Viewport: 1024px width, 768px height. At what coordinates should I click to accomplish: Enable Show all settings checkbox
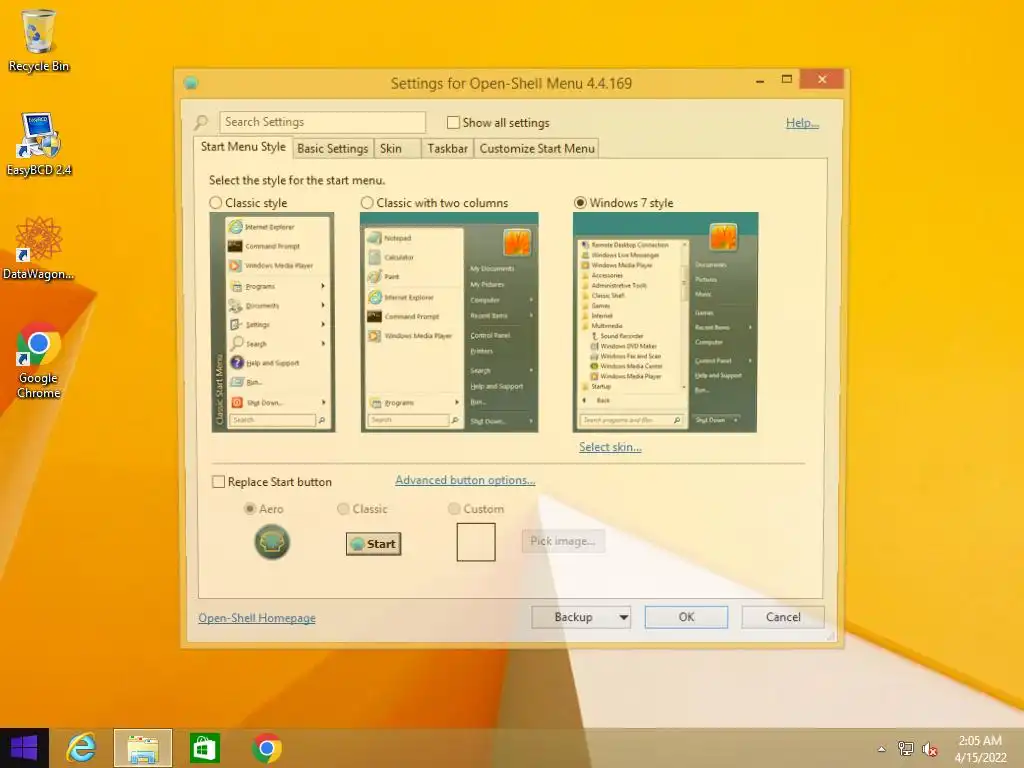tap(453, 123)
